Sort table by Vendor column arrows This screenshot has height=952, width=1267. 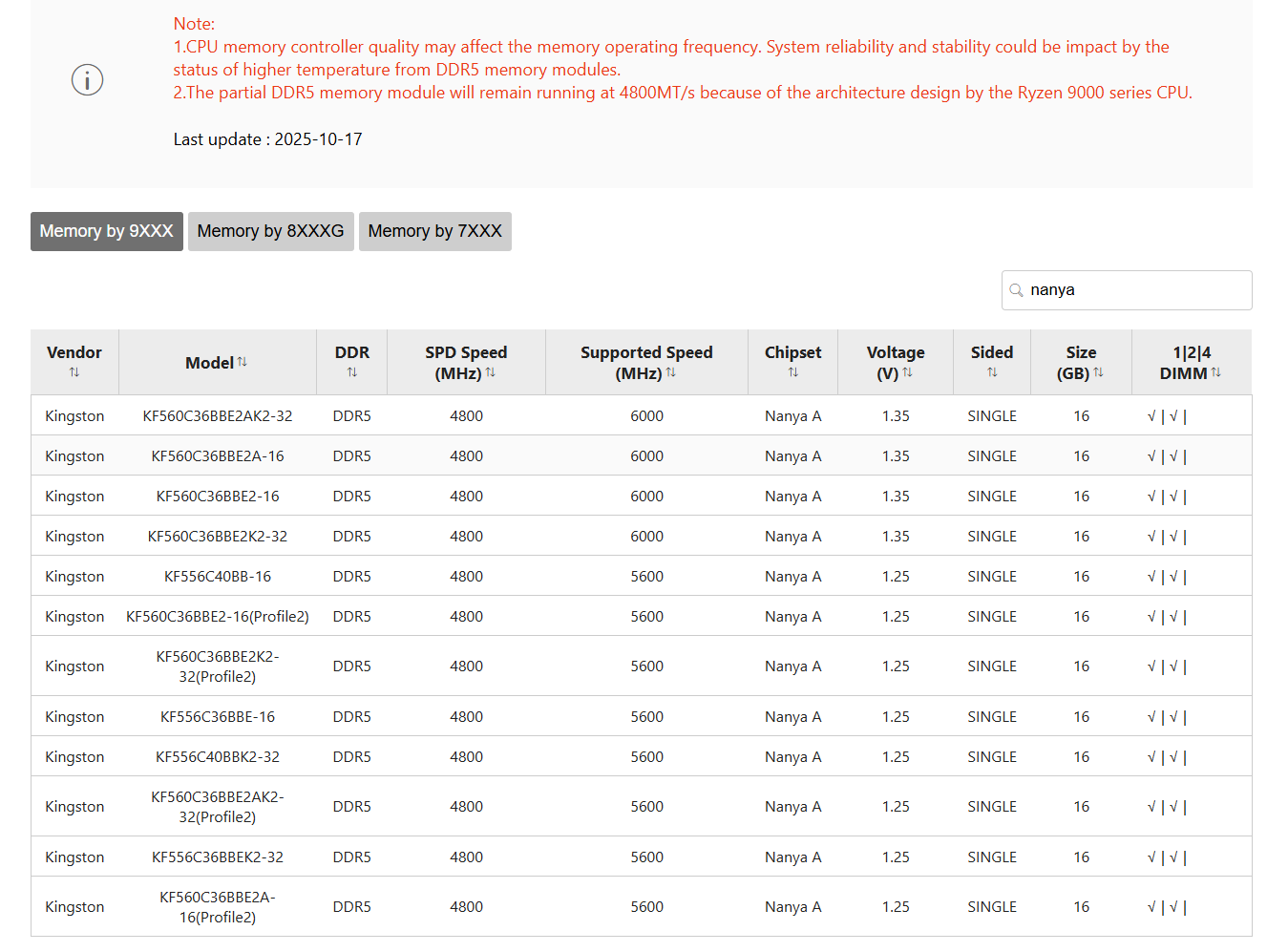[74, 372]
